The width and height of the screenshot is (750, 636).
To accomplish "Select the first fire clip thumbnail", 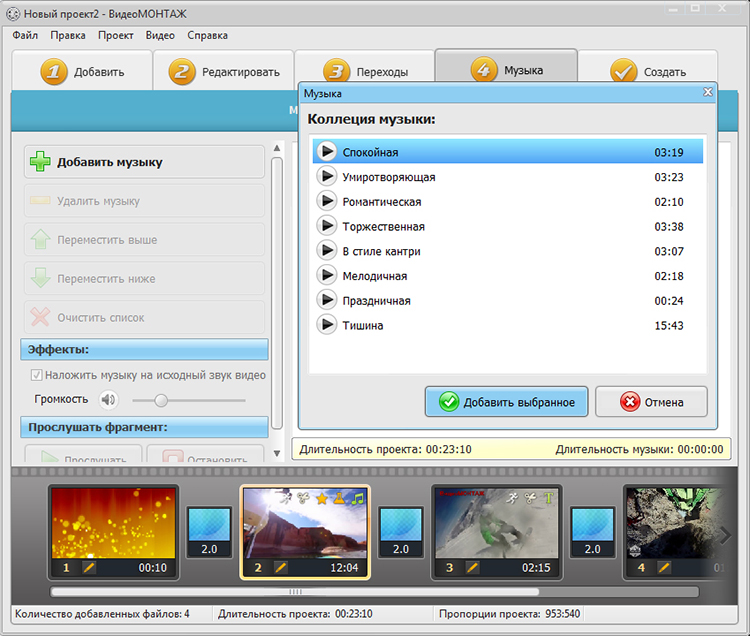I will click(x=113, y=523).
